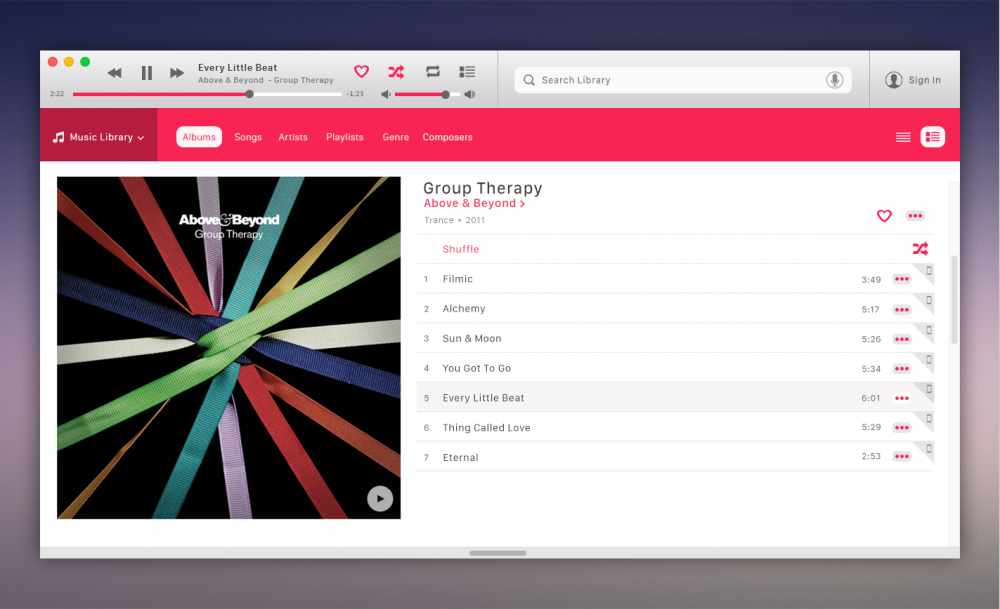Screen dimensions: 1000x609
Task: Click the Search Library field
Action: coord(682,80)
